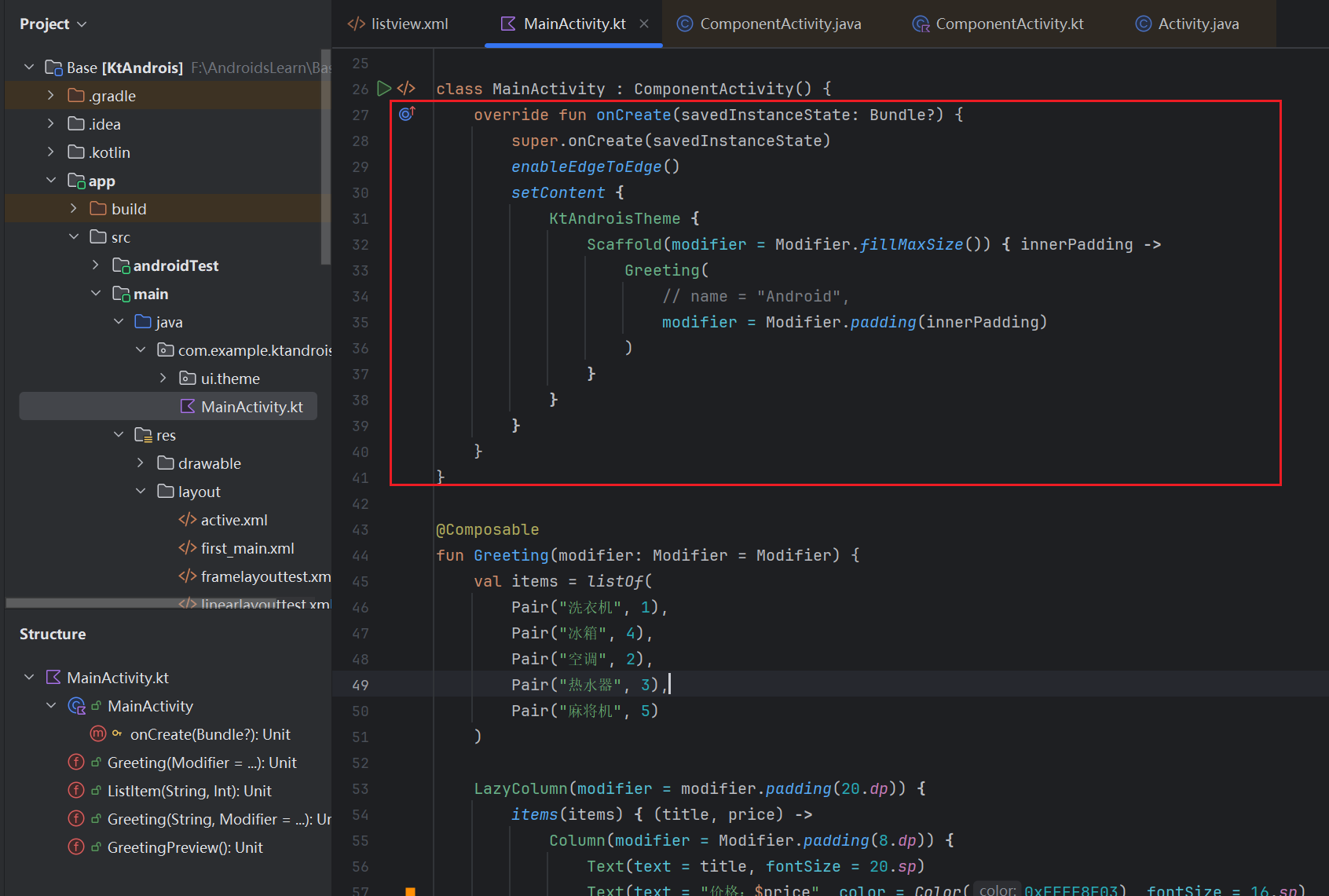Click the ui.theme package icon
The height and width of the screenshot is (896, 1329).
[x=188, y=379]
